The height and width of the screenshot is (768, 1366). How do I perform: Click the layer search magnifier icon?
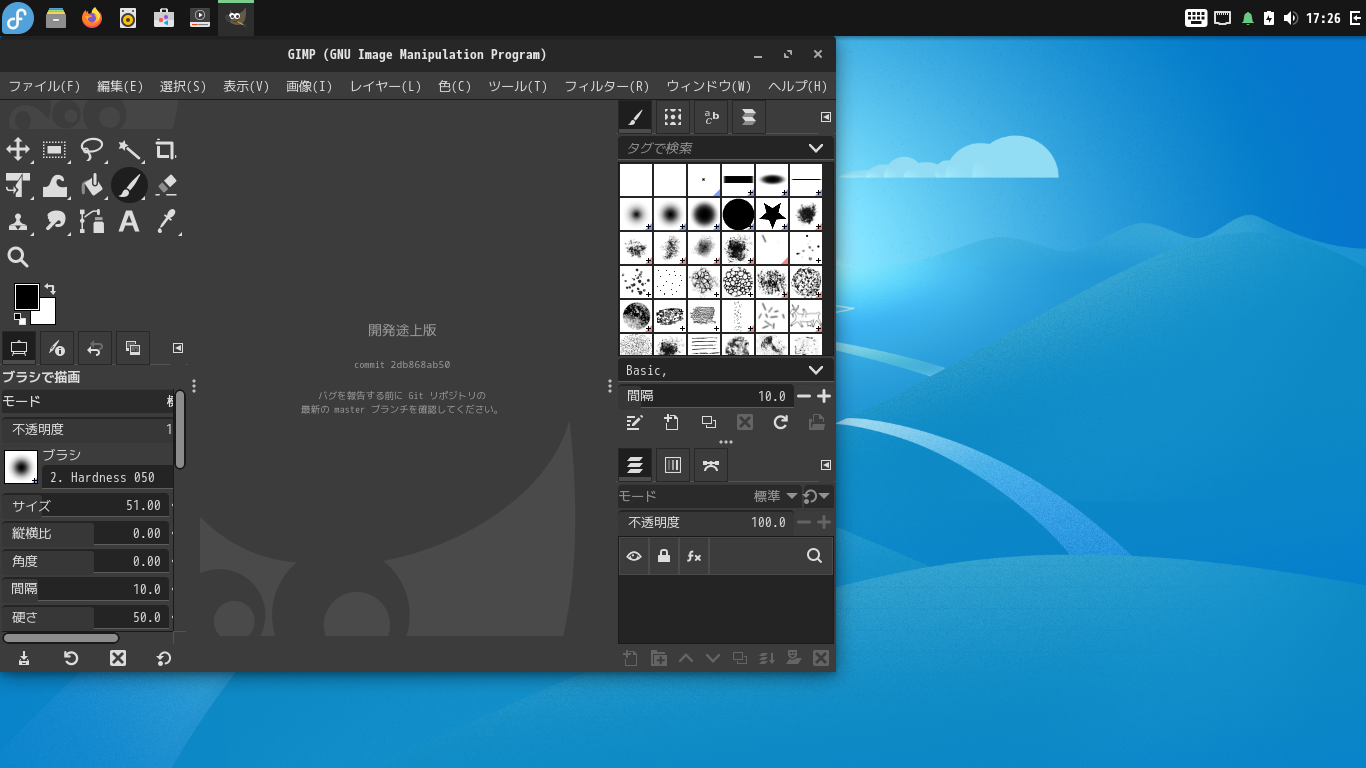point(814,556)
